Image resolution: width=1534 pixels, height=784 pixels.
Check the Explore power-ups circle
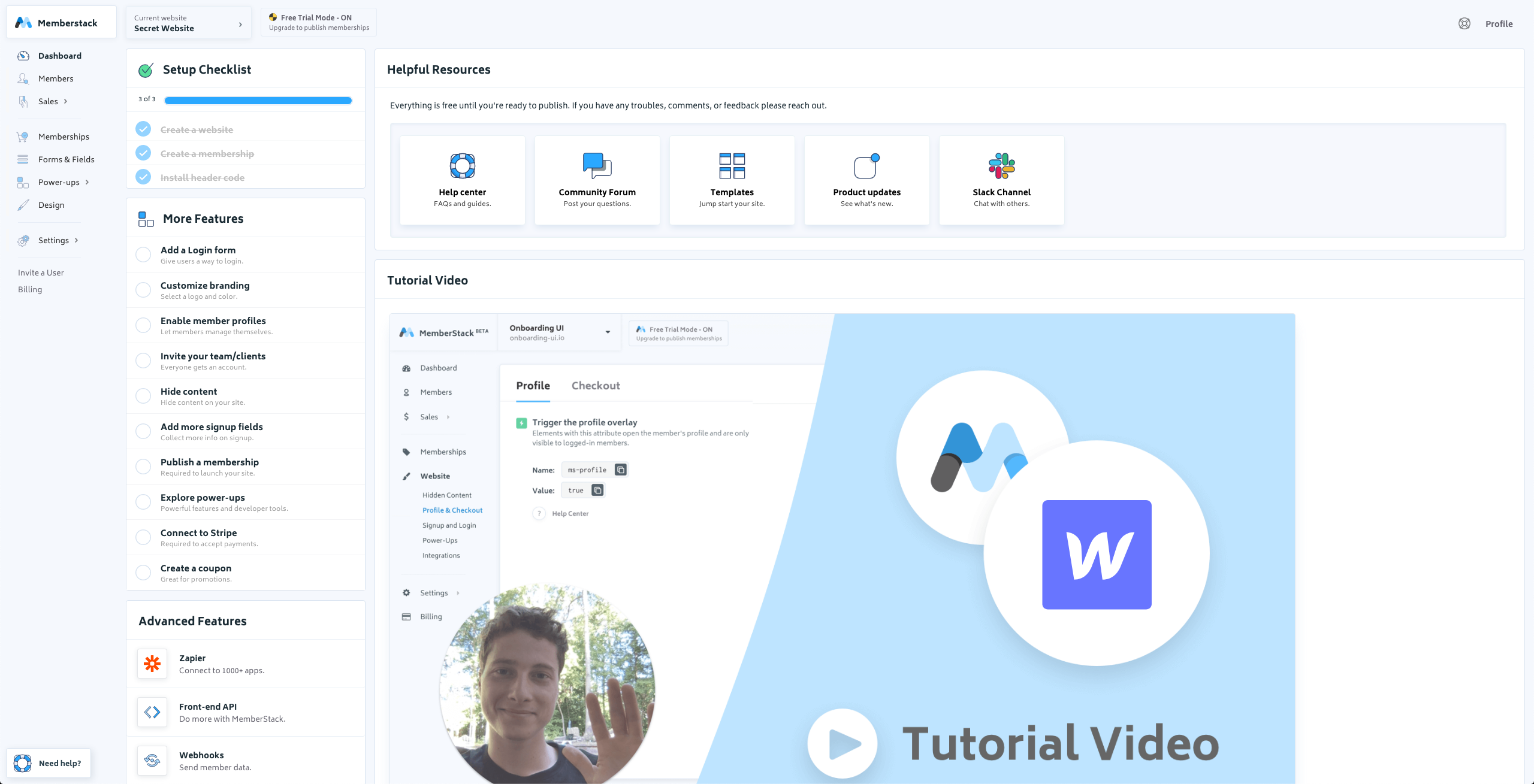pos(143,502)
